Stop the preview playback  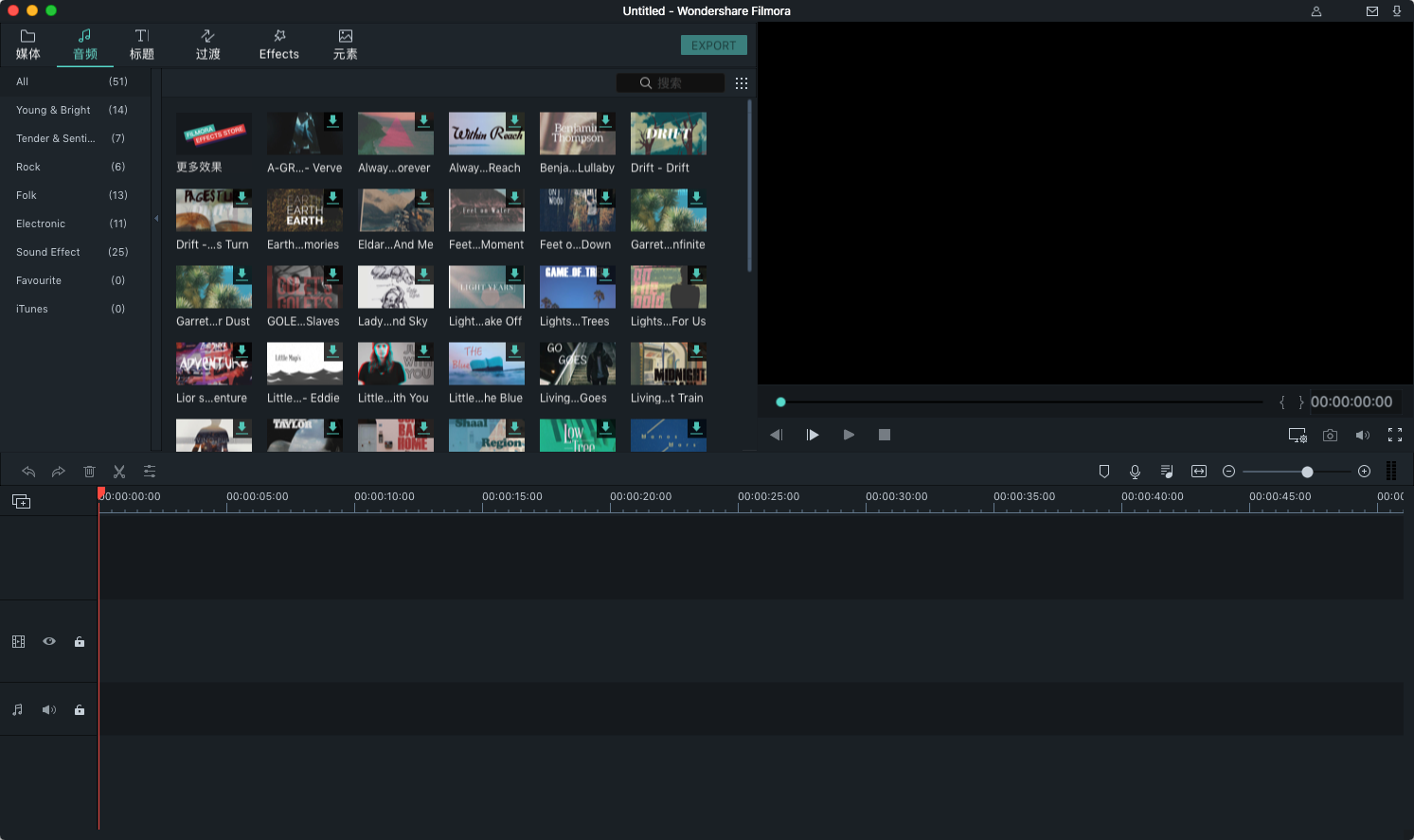tap(885, 435)
